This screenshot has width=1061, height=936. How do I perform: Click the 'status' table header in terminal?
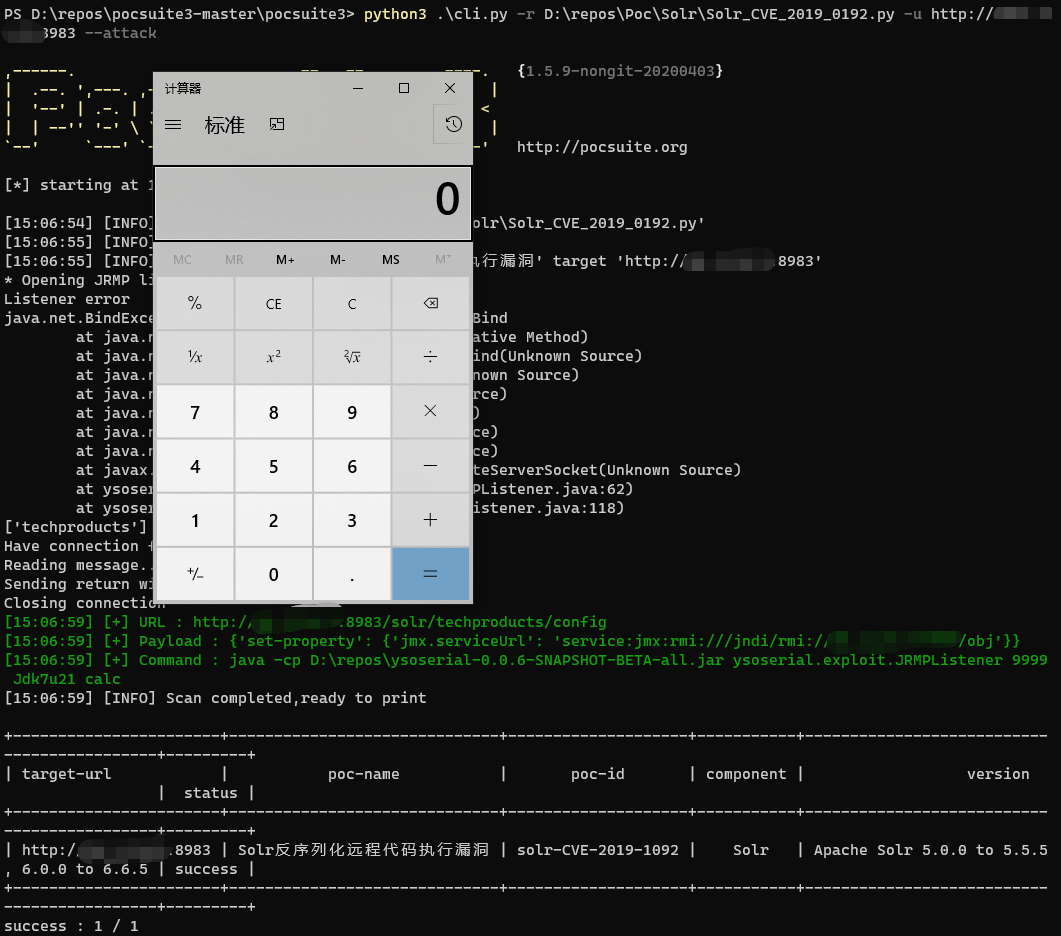point(210,793)
